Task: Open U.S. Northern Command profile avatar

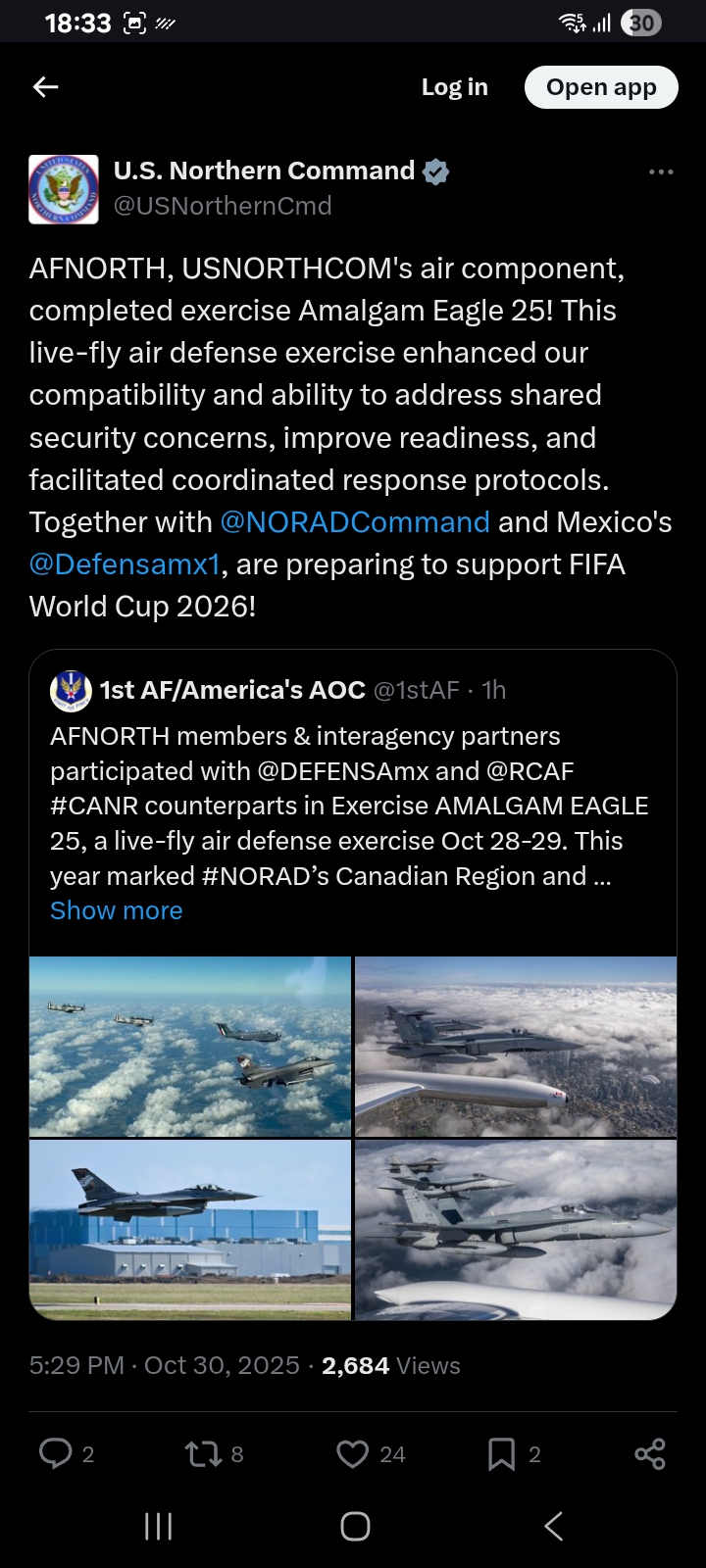Action: pos(64,189)
